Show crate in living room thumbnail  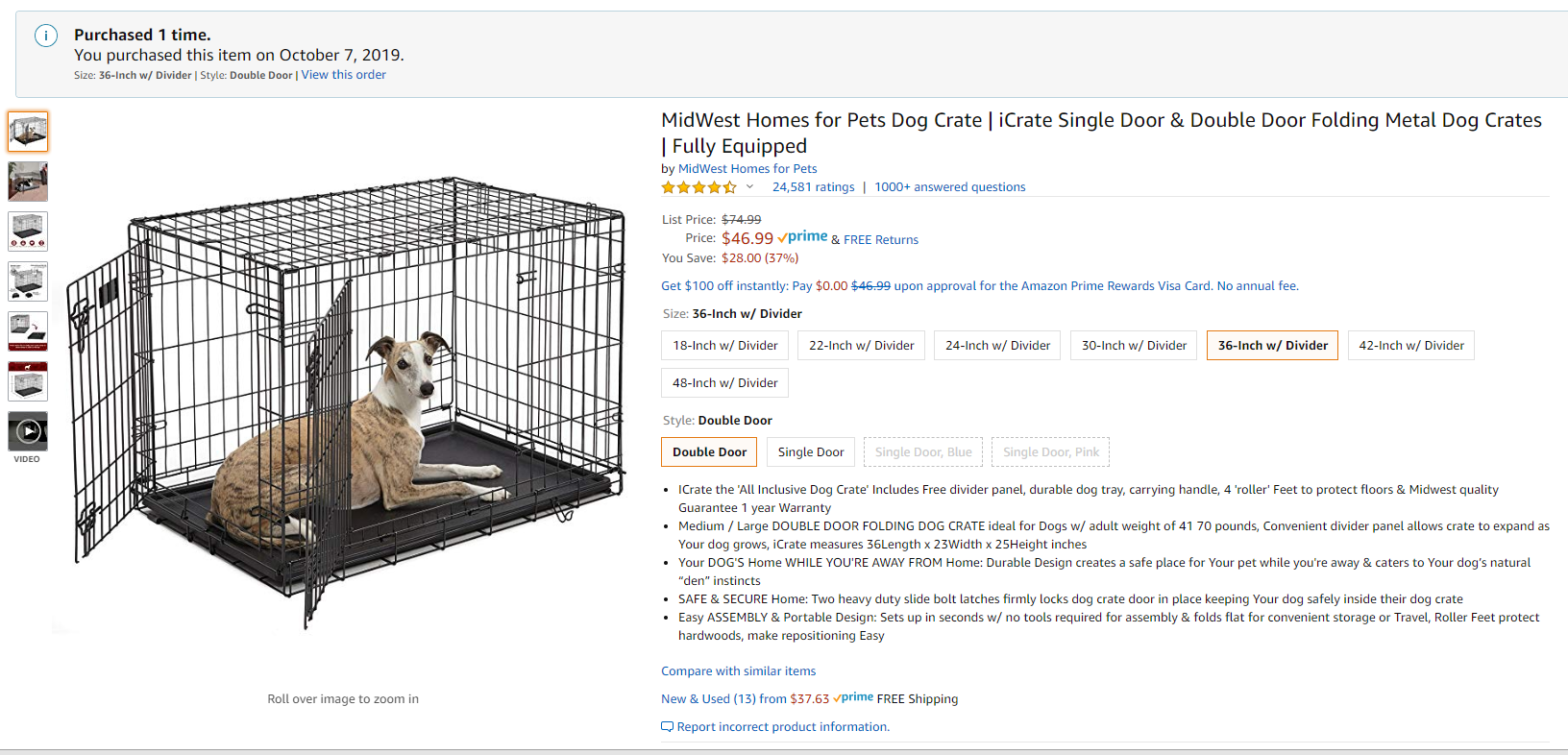28,182
